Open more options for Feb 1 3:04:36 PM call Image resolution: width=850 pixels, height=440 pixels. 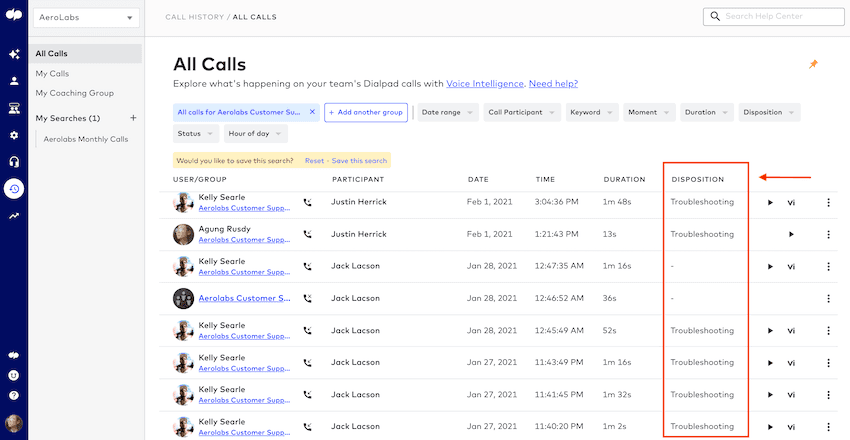point(828,203)
